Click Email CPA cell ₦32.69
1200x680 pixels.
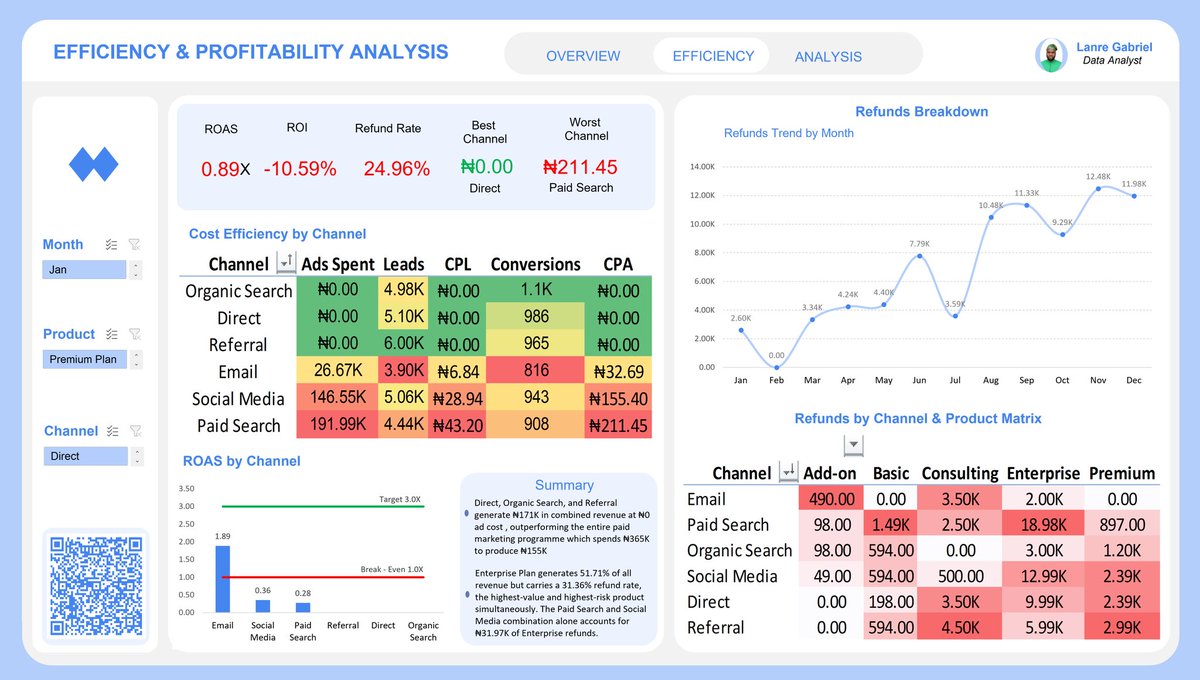click(x=619, y=371)
